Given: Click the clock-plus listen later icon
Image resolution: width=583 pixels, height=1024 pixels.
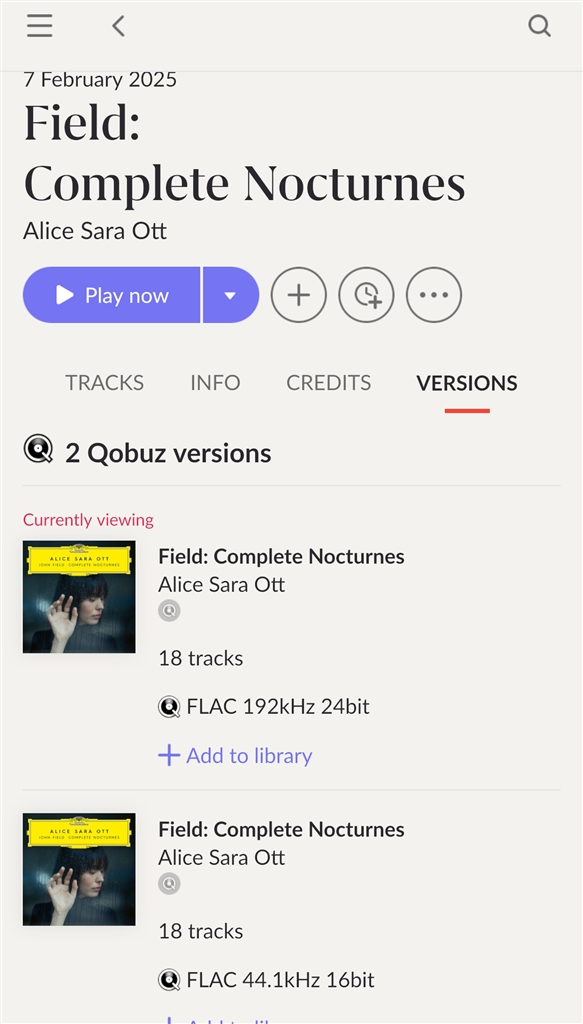Looking at the screenshot, I should click(x=366, y=295).
